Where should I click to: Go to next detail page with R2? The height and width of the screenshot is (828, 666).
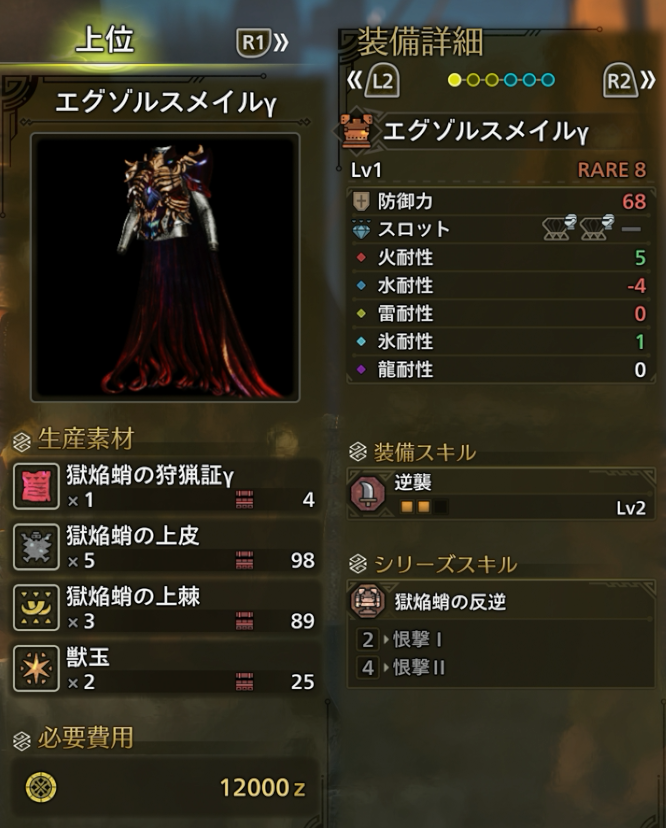coord(629,81)
